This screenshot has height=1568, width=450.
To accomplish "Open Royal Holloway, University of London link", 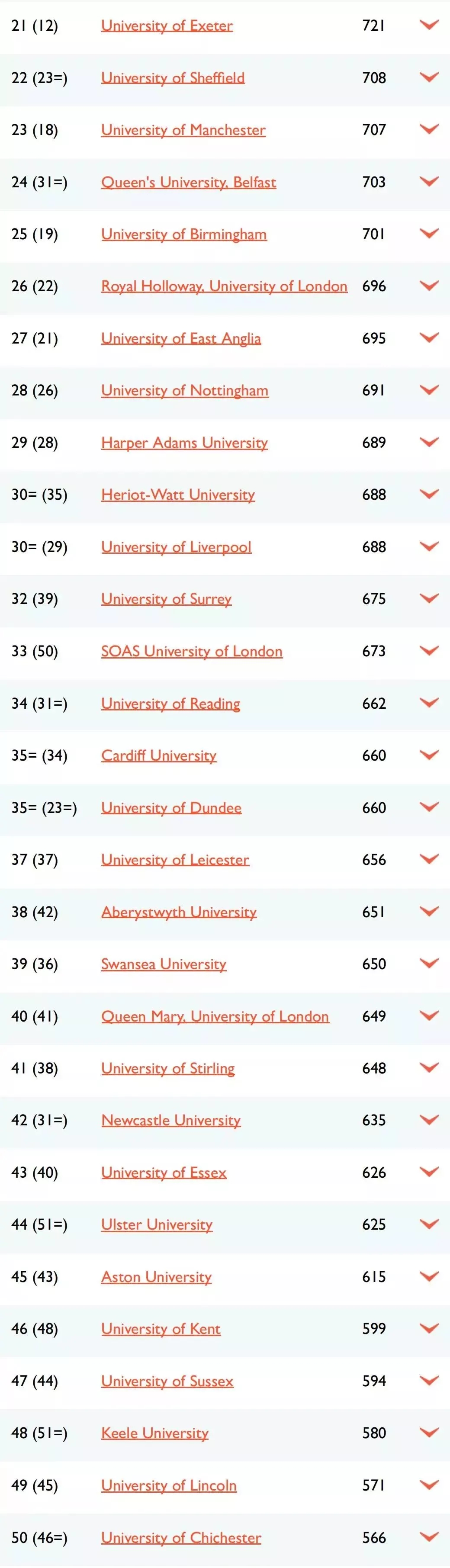I will [224, 286].
